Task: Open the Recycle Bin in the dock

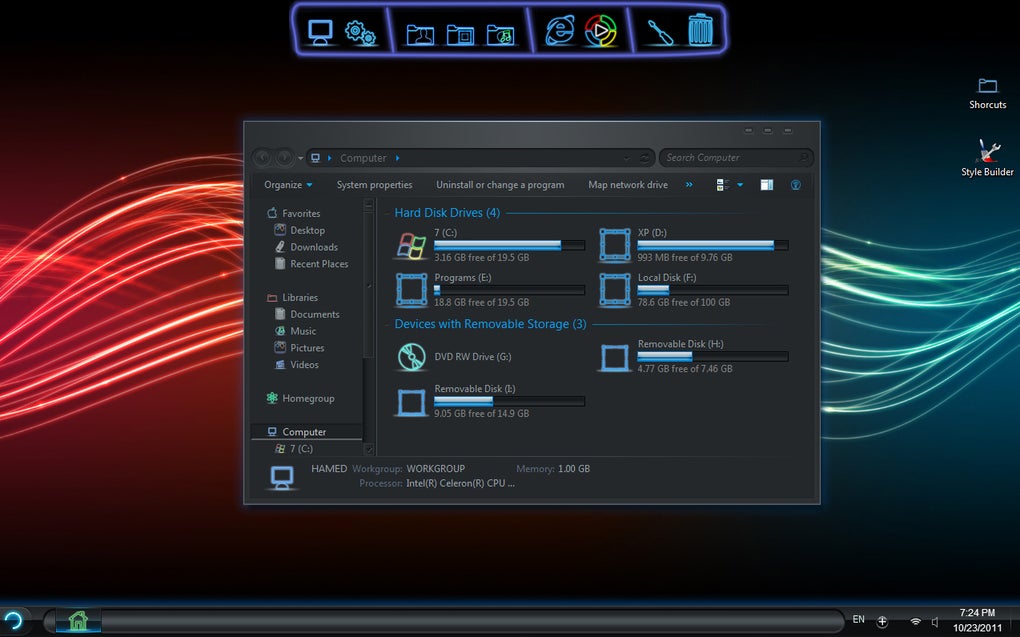Action: 700,31
